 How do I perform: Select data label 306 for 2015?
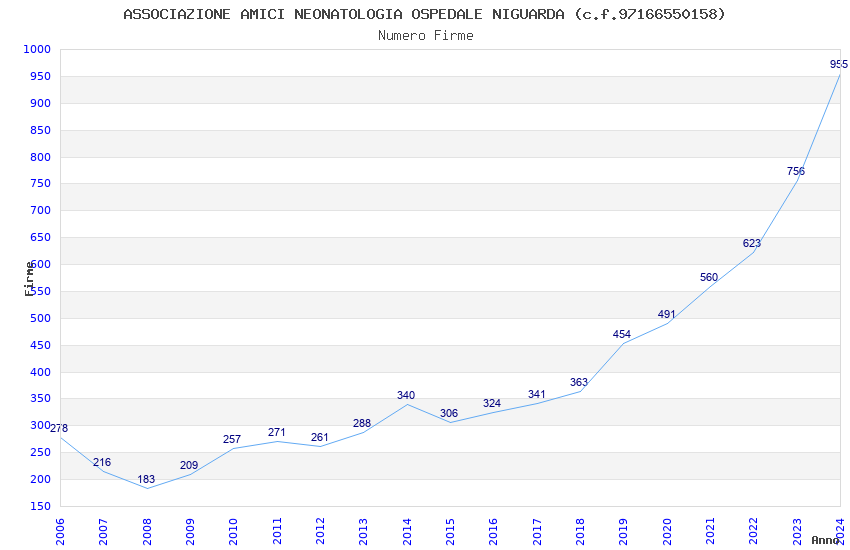pyautogui.click(x=449, y=413)
